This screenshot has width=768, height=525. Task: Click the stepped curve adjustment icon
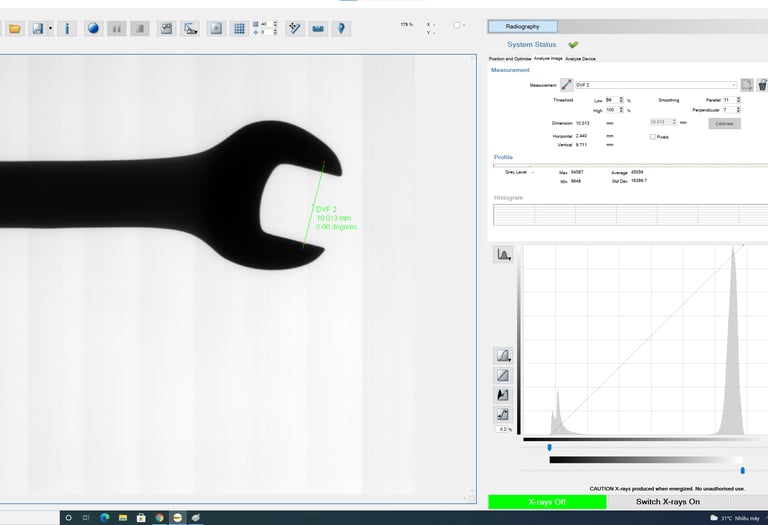point(503,414)
